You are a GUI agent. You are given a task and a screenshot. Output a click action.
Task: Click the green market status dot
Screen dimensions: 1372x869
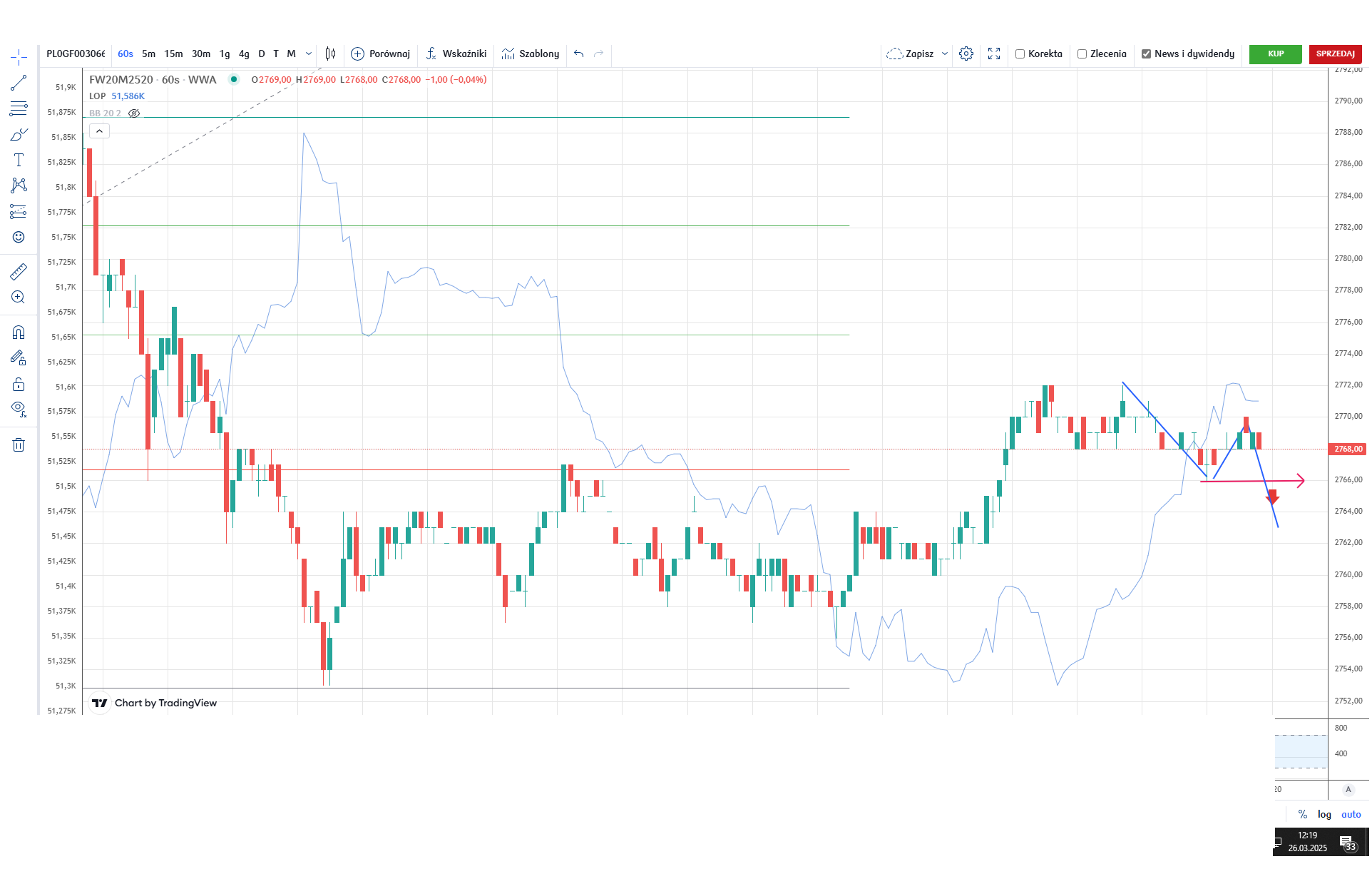tap(234, 79)
